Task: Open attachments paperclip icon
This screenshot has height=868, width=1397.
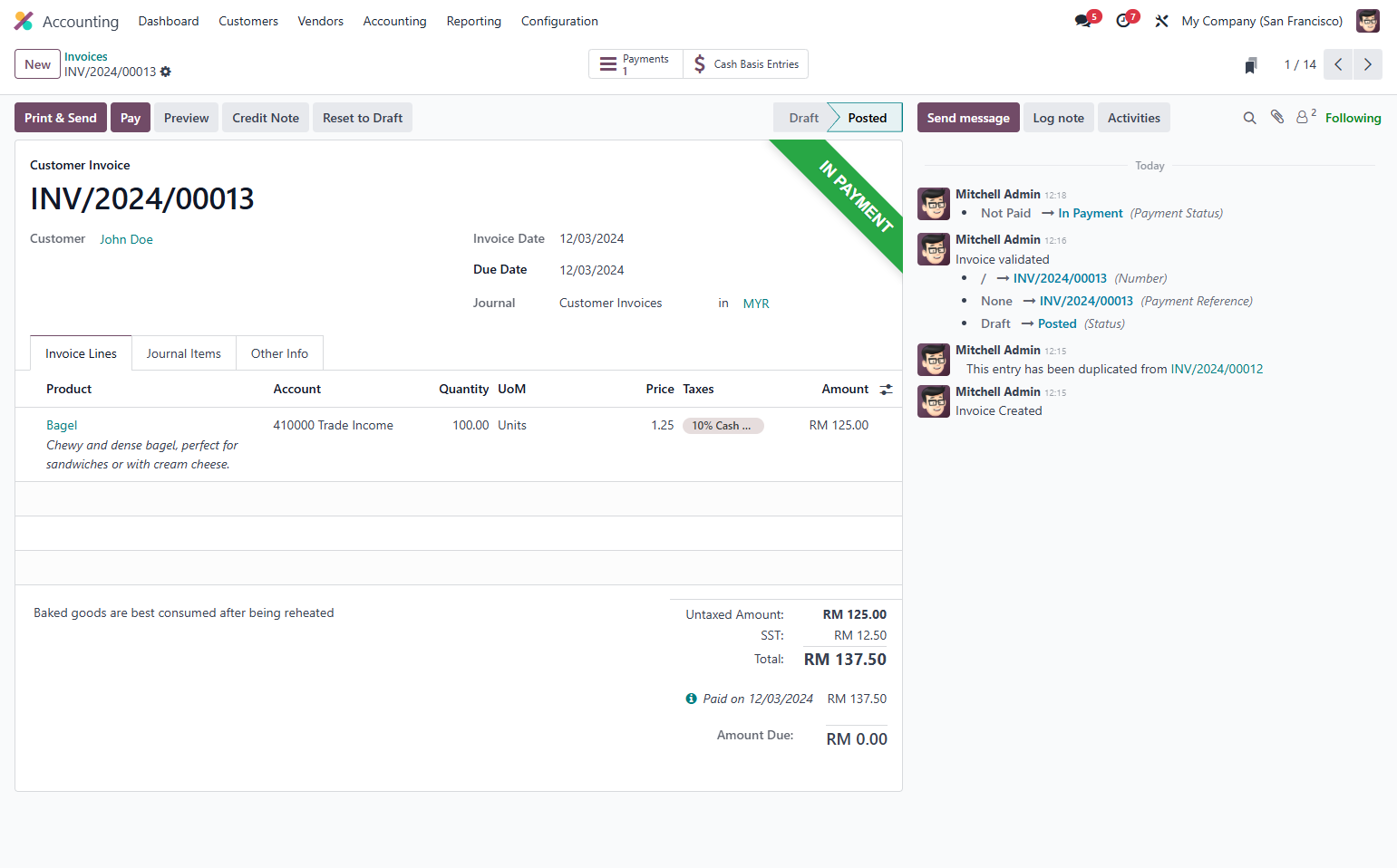Action: click(1277, 117)
